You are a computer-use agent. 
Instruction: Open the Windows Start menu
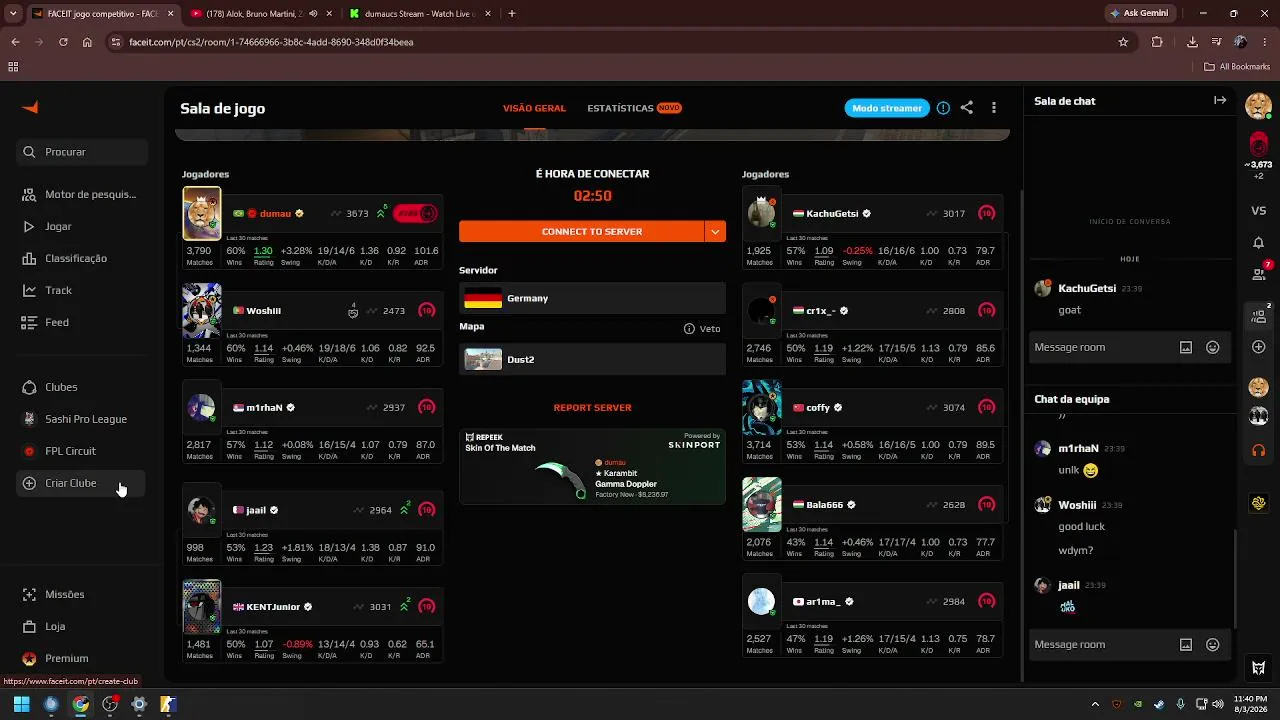pyautogui.click(x=21, y=704)
